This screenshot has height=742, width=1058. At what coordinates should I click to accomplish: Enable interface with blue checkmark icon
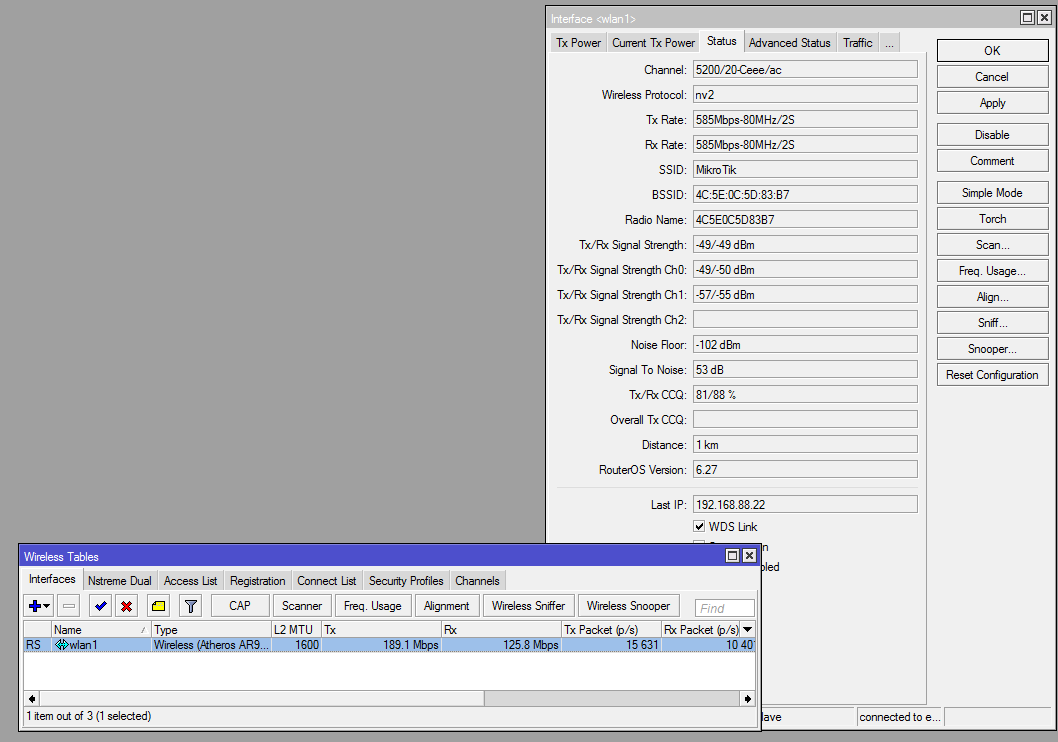point(100,606)
